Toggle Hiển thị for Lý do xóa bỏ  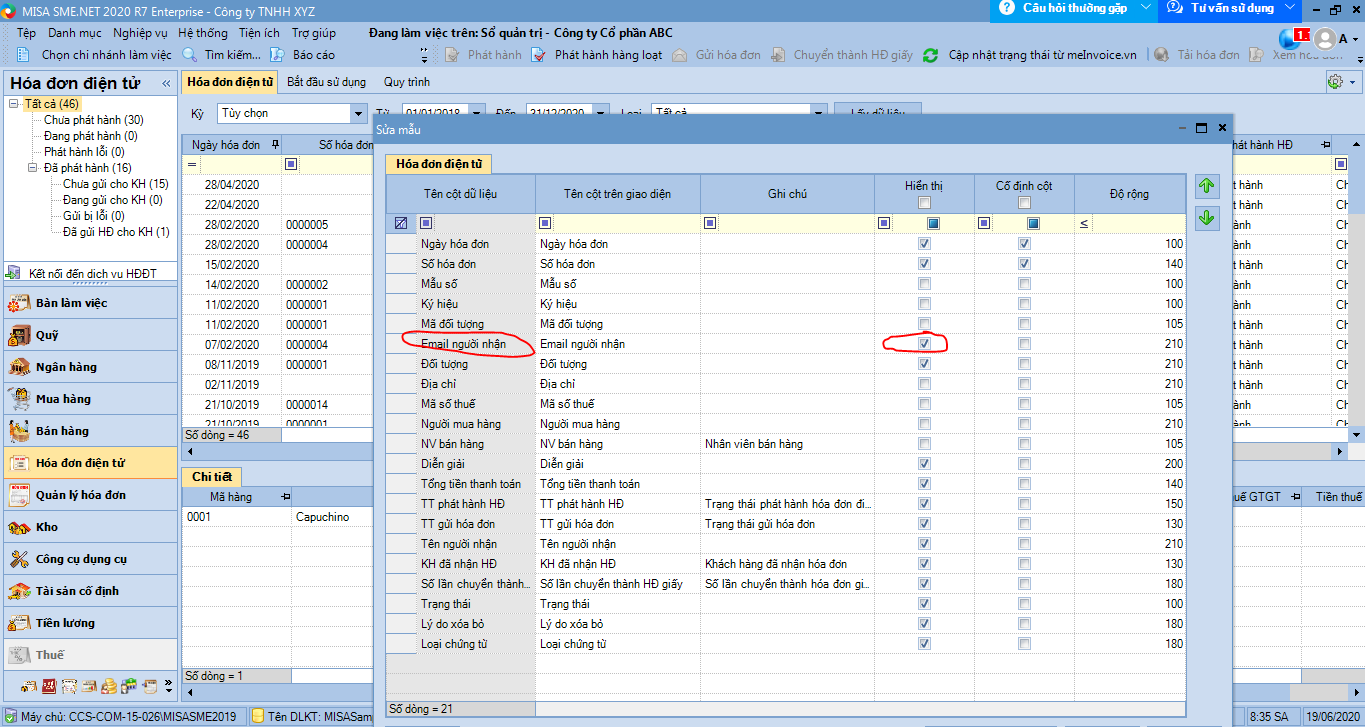tap(924, 624)
